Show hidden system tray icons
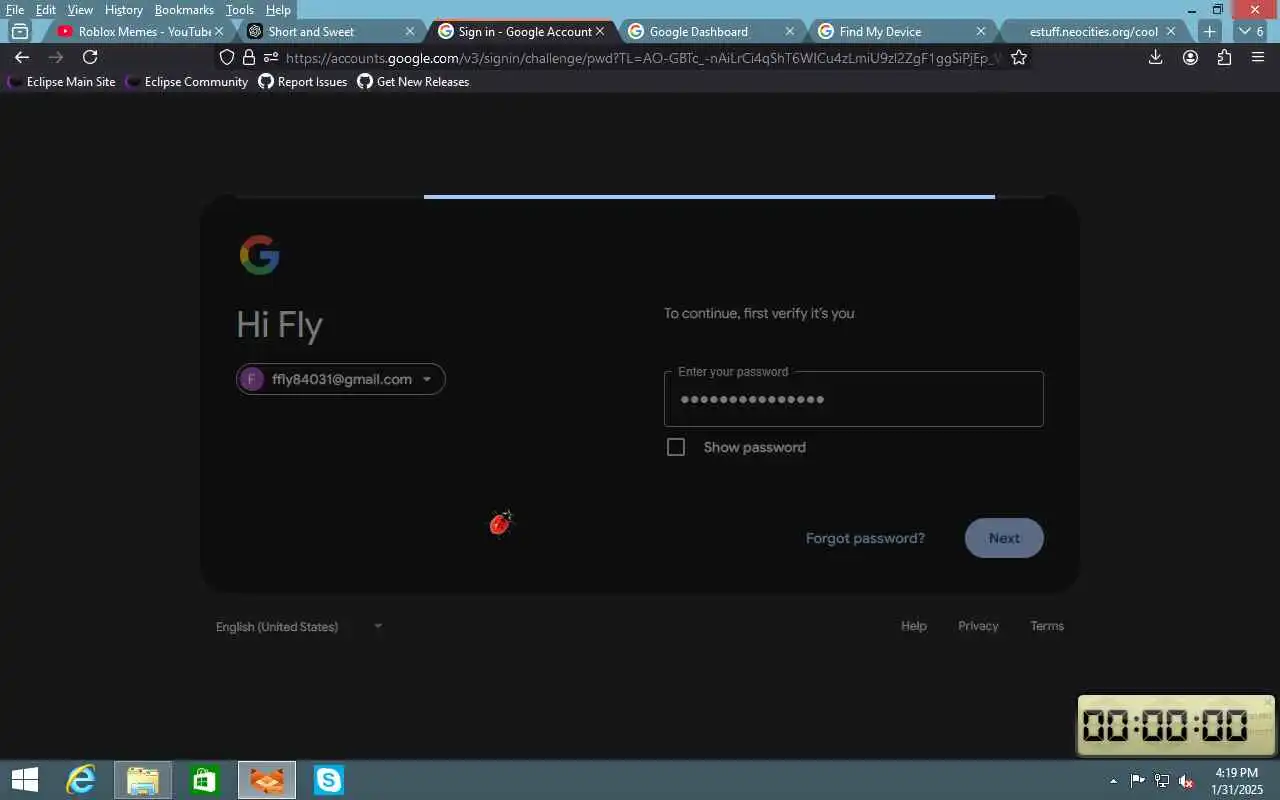 [x=1114, y=781]
